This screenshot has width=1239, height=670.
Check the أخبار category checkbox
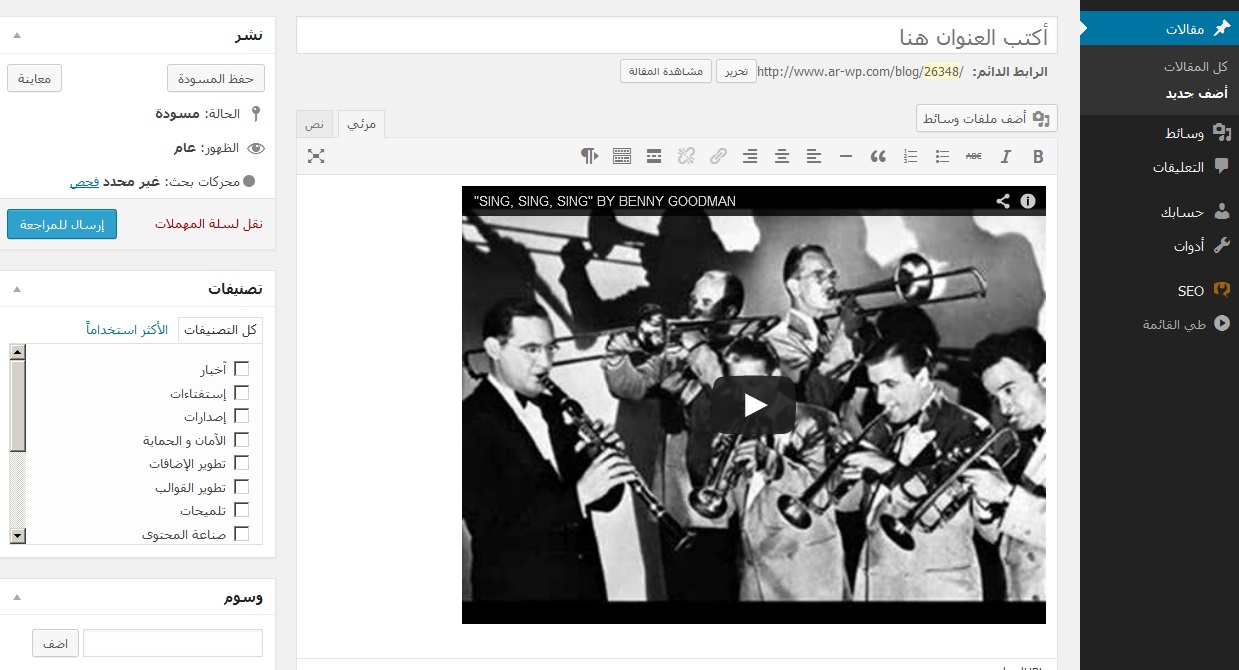[241, 370]
